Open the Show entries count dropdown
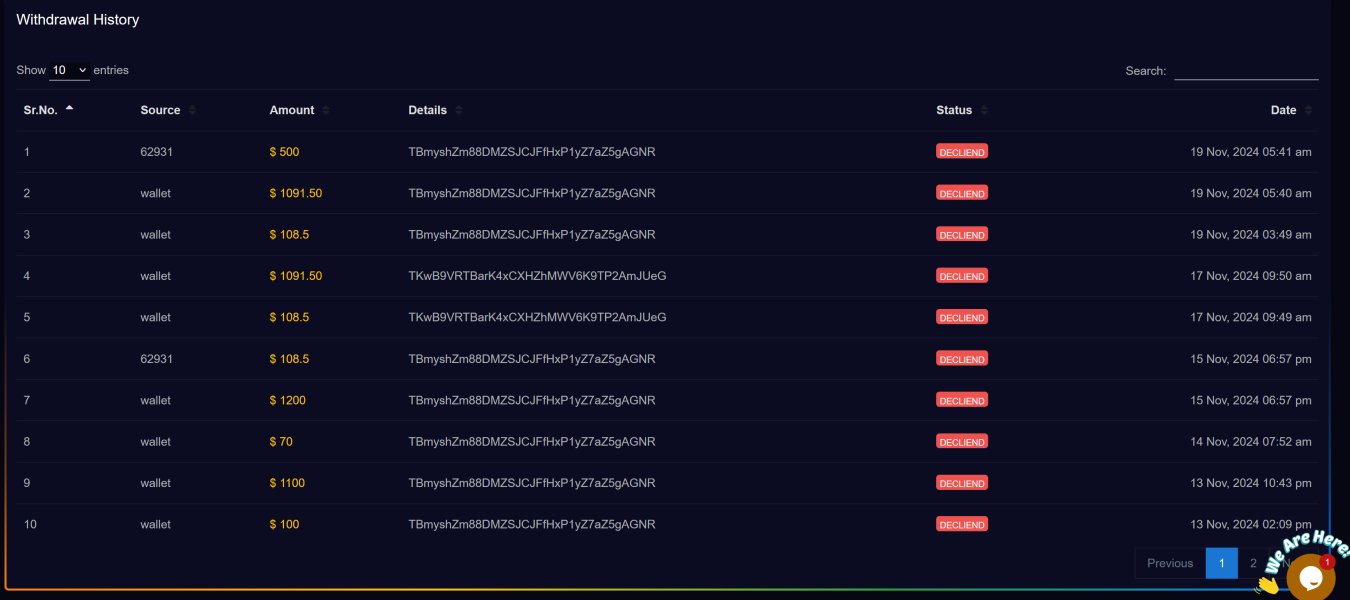The image size is (1350, 600). 70,70
